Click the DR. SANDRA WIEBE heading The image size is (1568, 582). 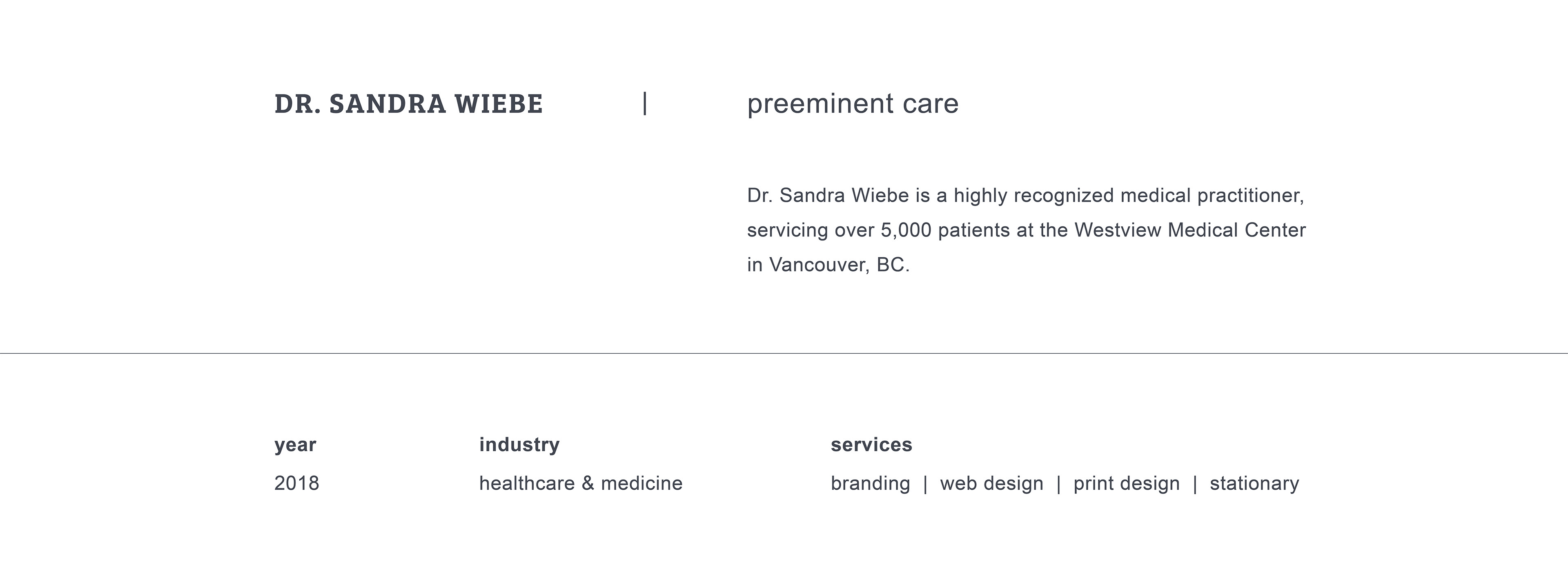[408, 104]
